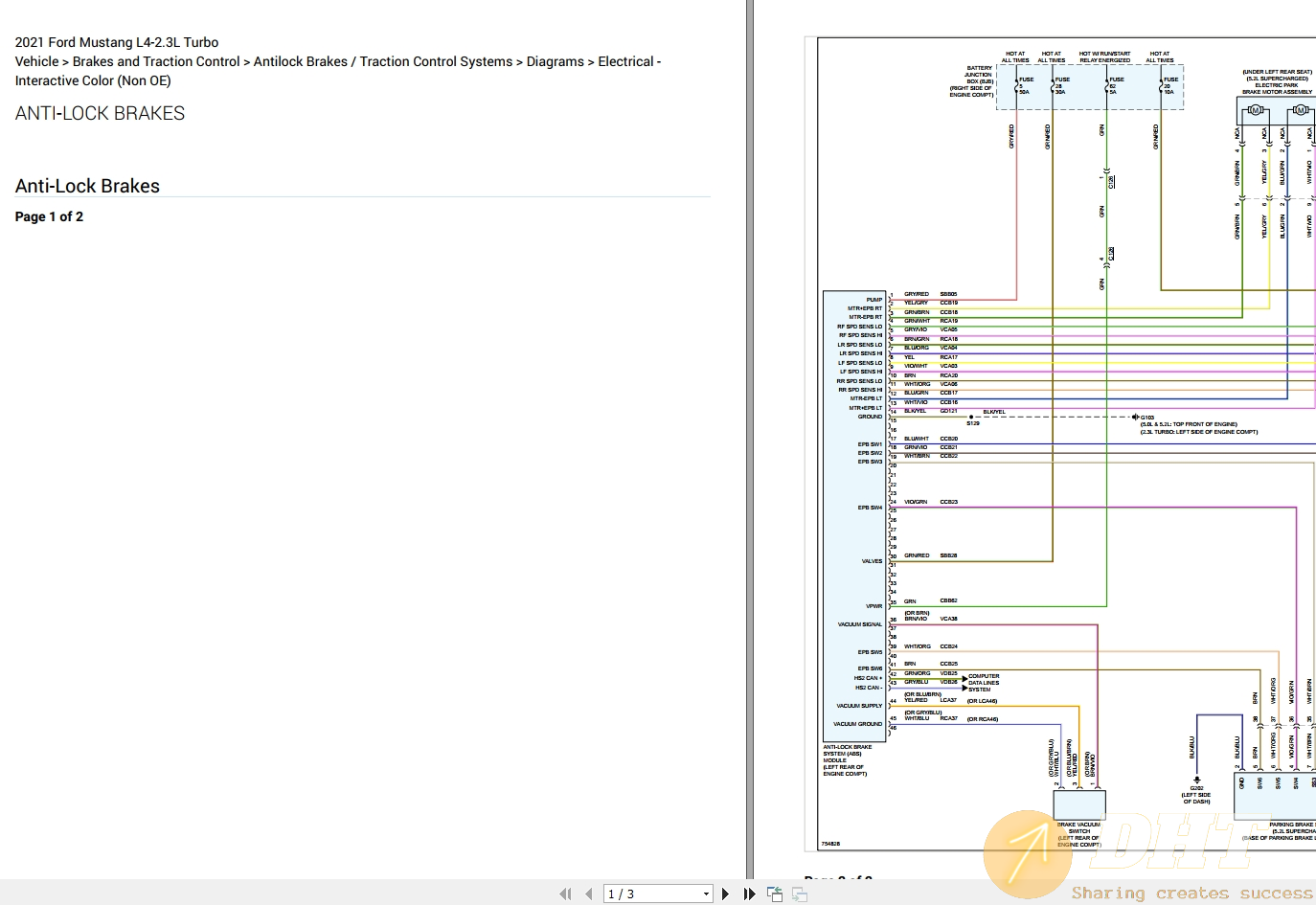Click 'BATTERY JUNCTION BOX (BJB)' label in diagram
Screen dimensions: 1316x905
[x=977, y=75]
